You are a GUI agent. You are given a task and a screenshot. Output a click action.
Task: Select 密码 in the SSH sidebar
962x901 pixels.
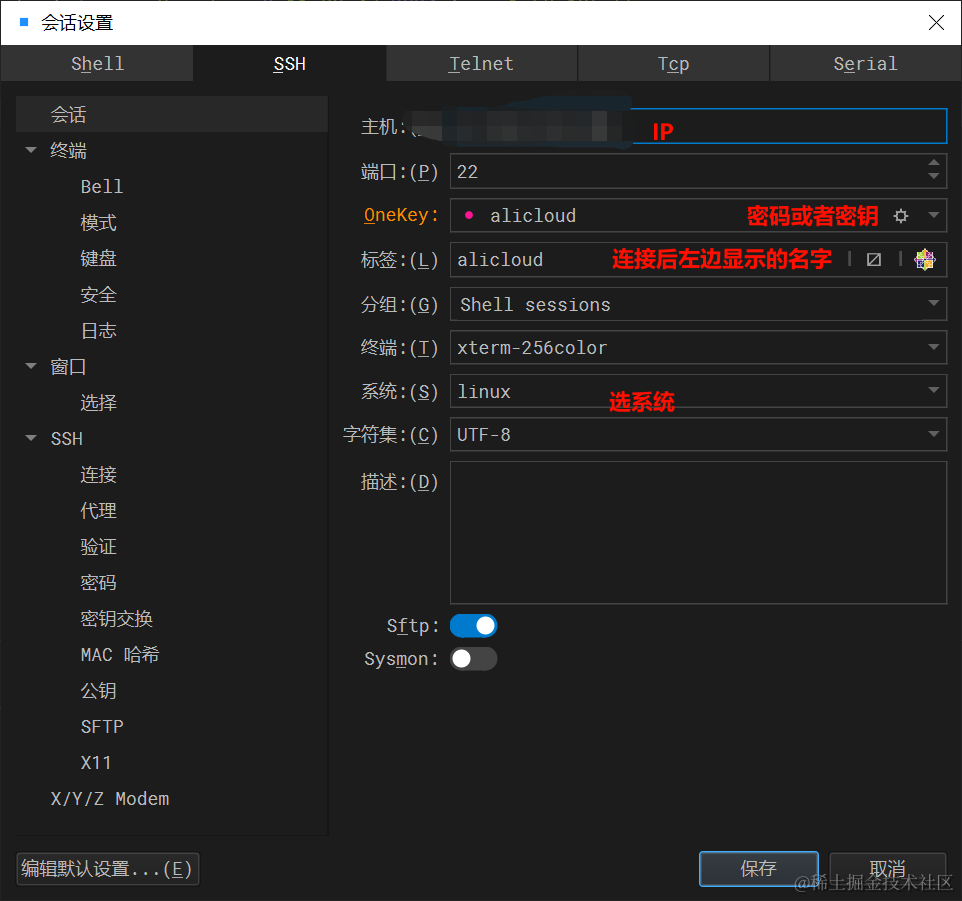point(98,582)
